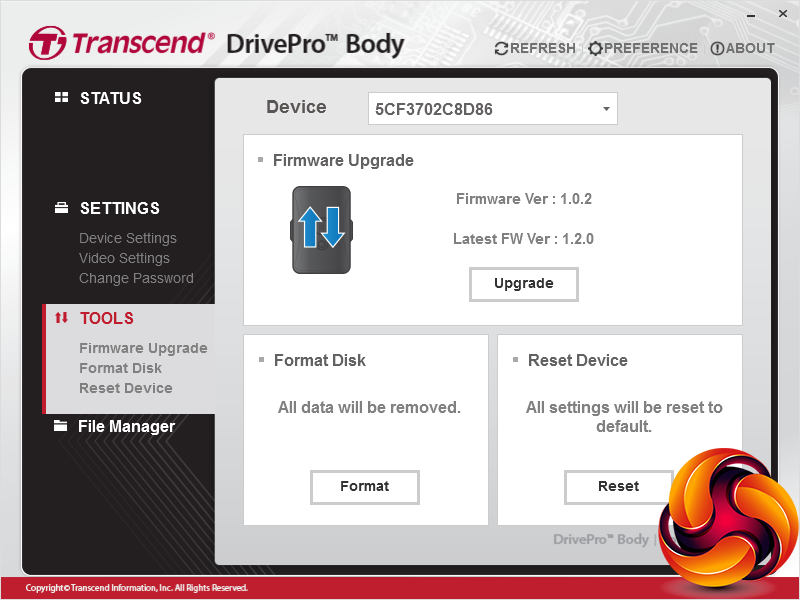800x600 pixels.
Task: Click the 'Device' field label
Action: pyautogui.click(x=296, y=107)
